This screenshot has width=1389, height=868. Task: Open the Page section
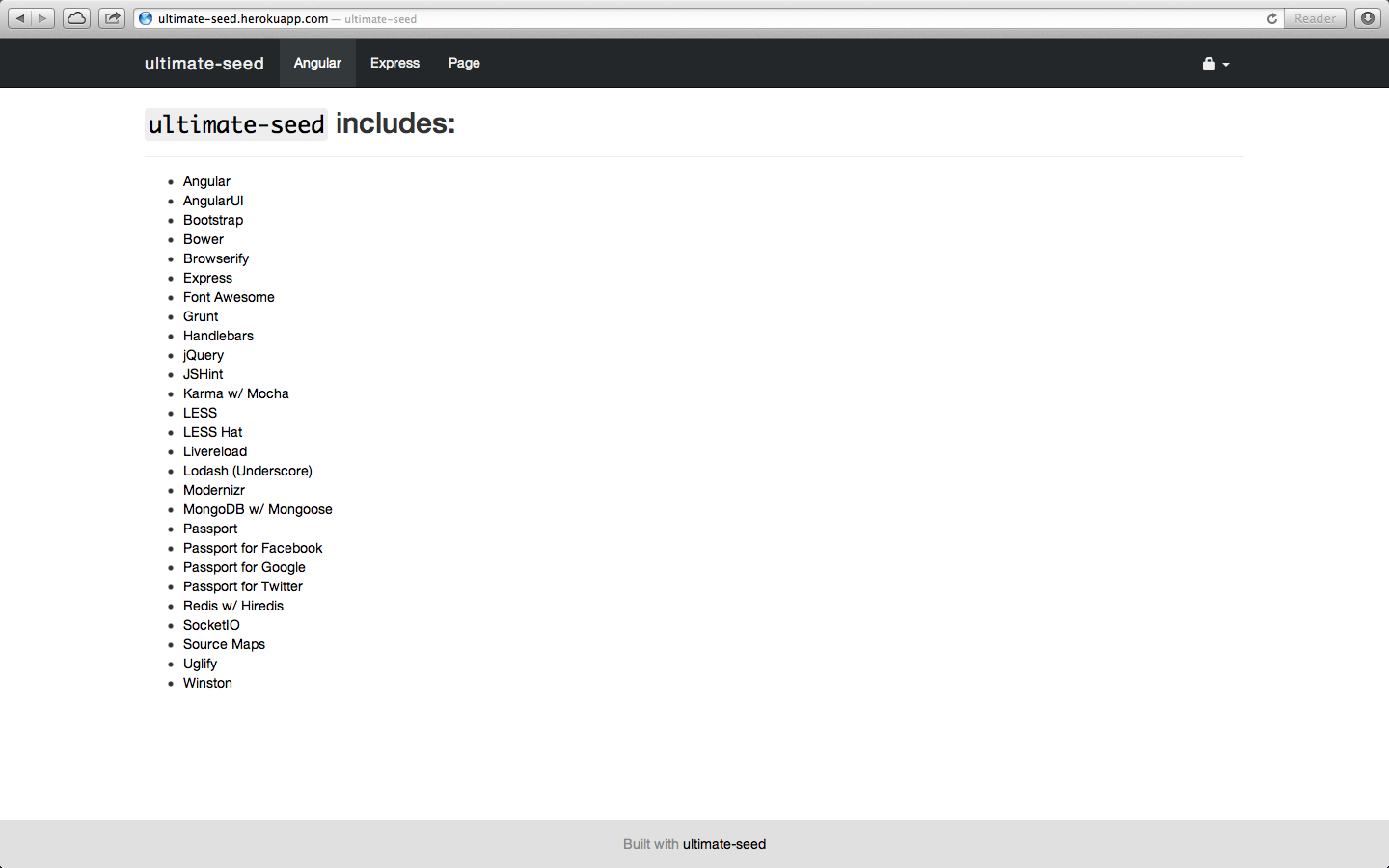click(464, 63)
